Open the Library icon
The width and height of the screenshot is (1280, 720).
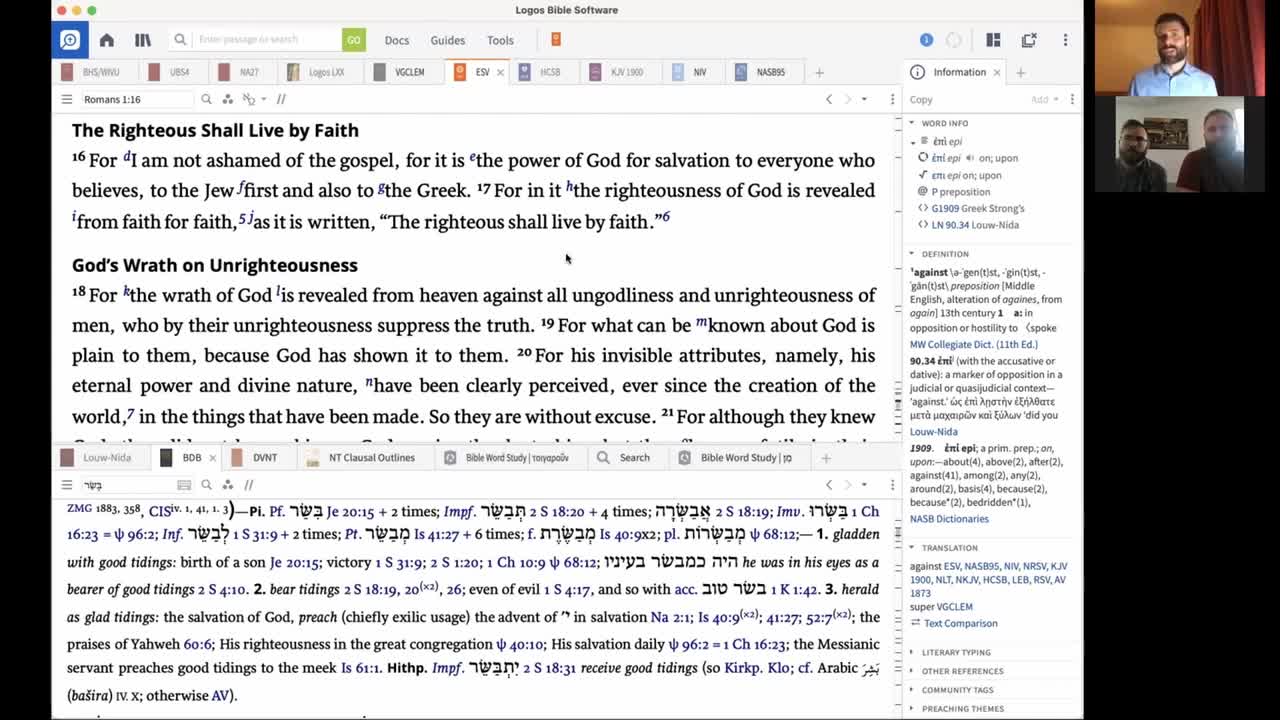pos(143,40)
